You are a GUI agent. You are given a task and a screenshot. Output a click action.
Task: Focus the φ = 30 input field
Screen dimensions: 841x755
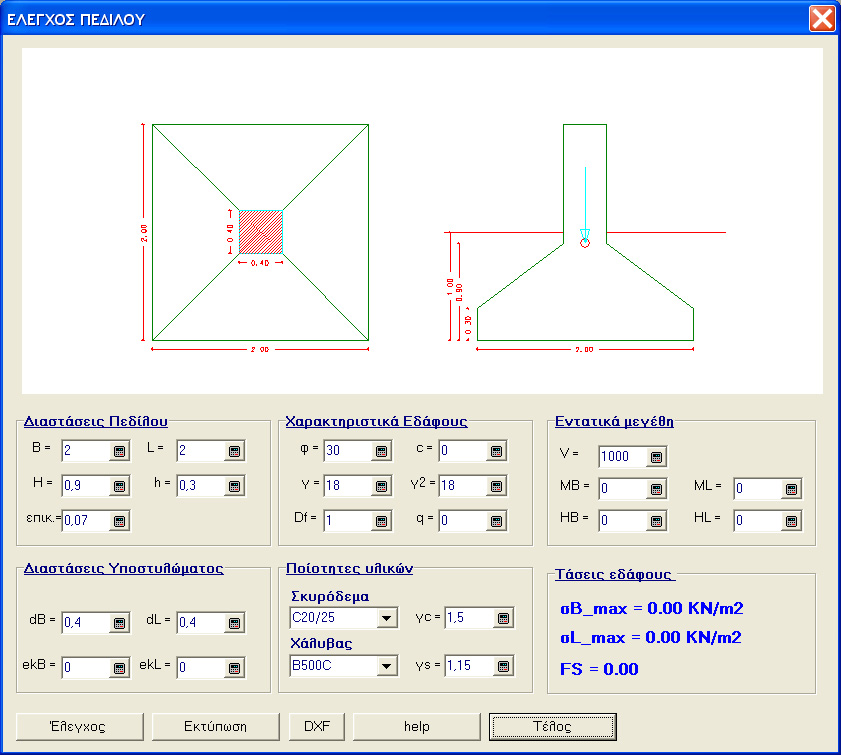coord(348,451)
